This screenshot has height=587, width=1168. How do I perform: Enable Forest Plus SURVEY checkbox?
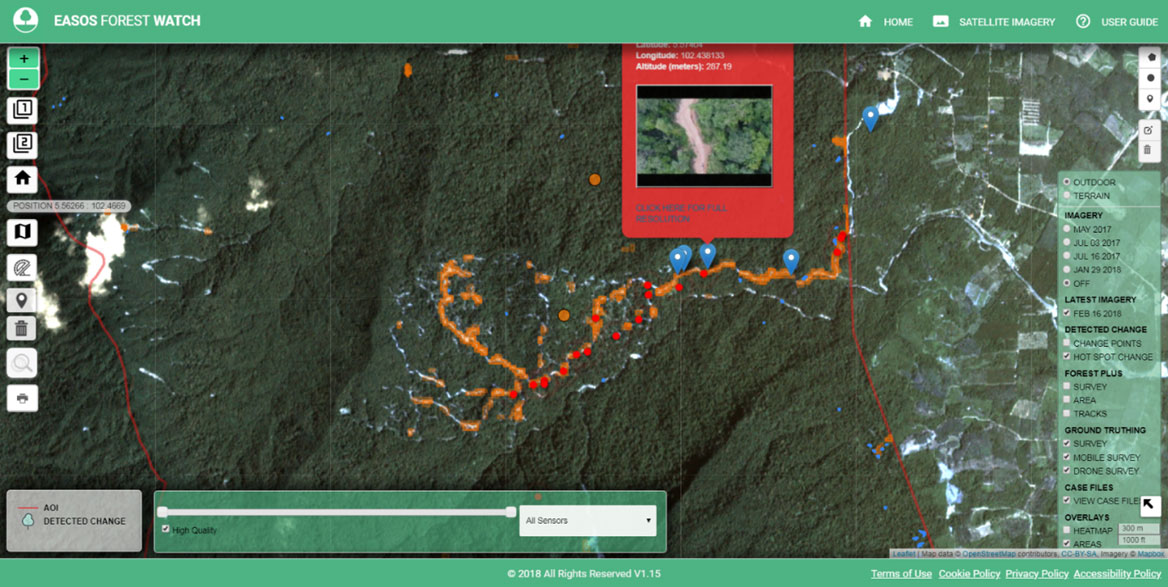point(1067,387)
